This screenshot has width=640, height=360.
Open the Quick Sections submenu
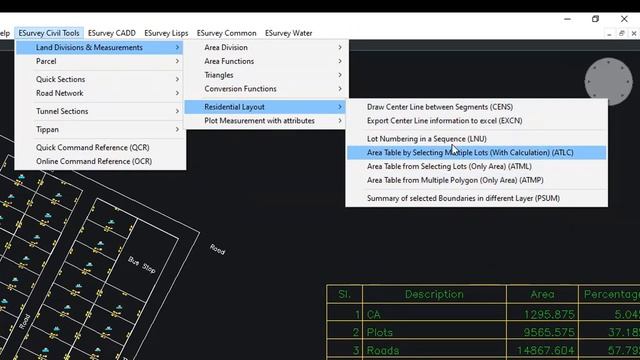(x=99, y=79)
